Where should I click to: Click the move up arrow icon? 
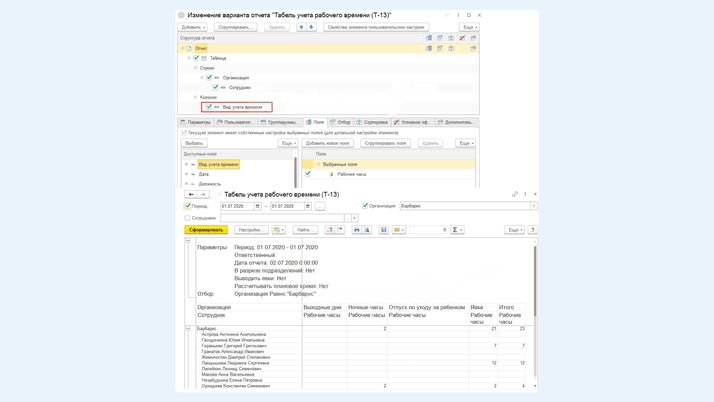point(301,27)
